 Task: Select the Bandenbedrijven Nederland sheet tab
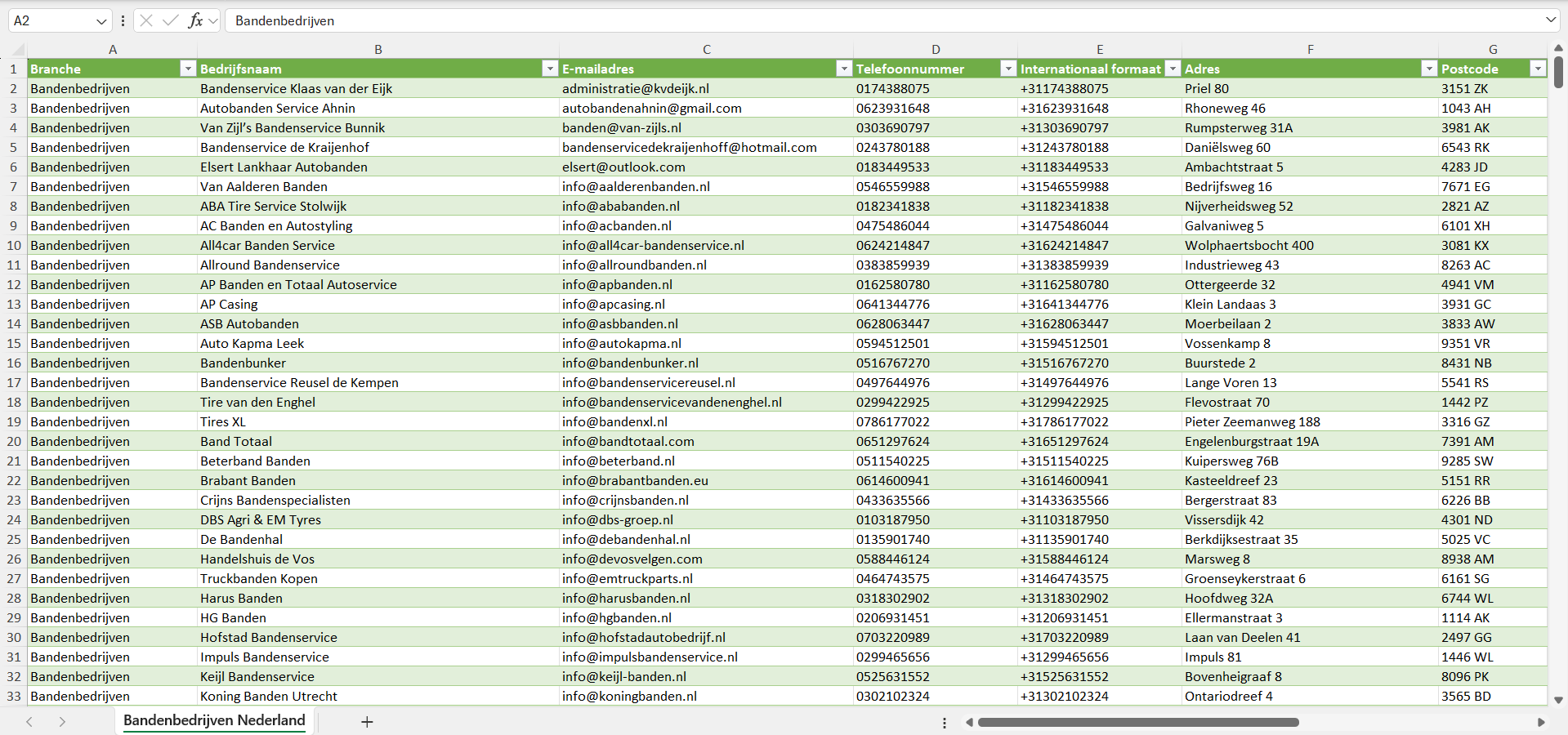pos(214,720)
